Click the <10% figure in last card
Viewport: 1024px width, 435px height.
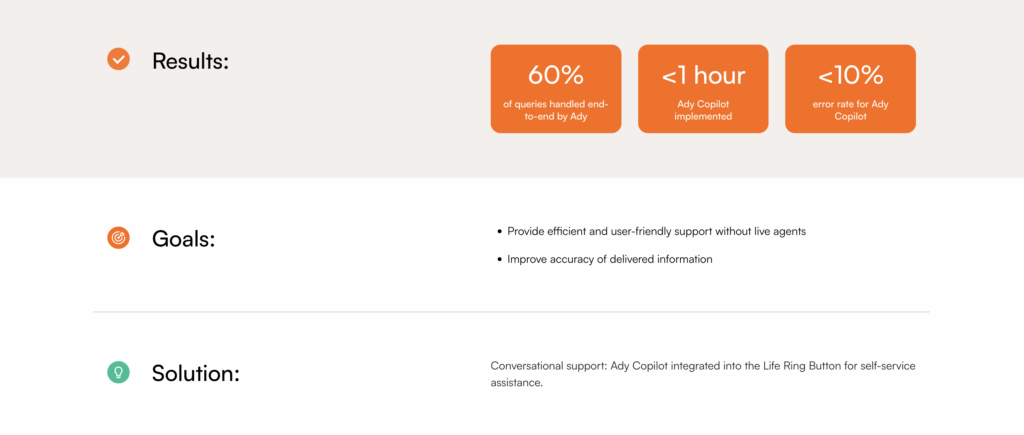click(x=850, y=75)
